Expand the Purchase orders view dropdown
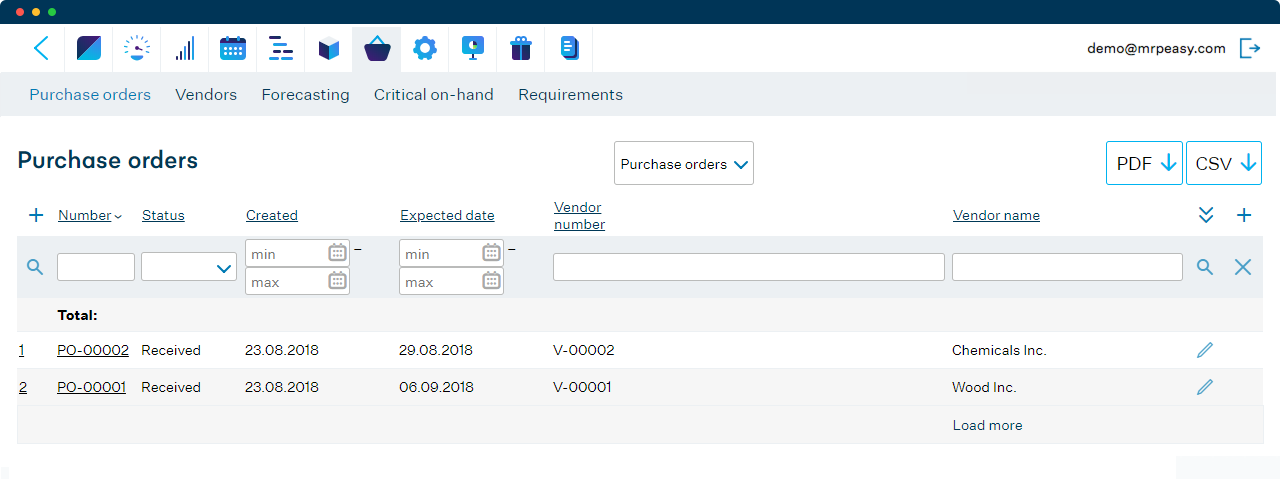This screenshot has width=1280, height=479. (x=684, y=164)
